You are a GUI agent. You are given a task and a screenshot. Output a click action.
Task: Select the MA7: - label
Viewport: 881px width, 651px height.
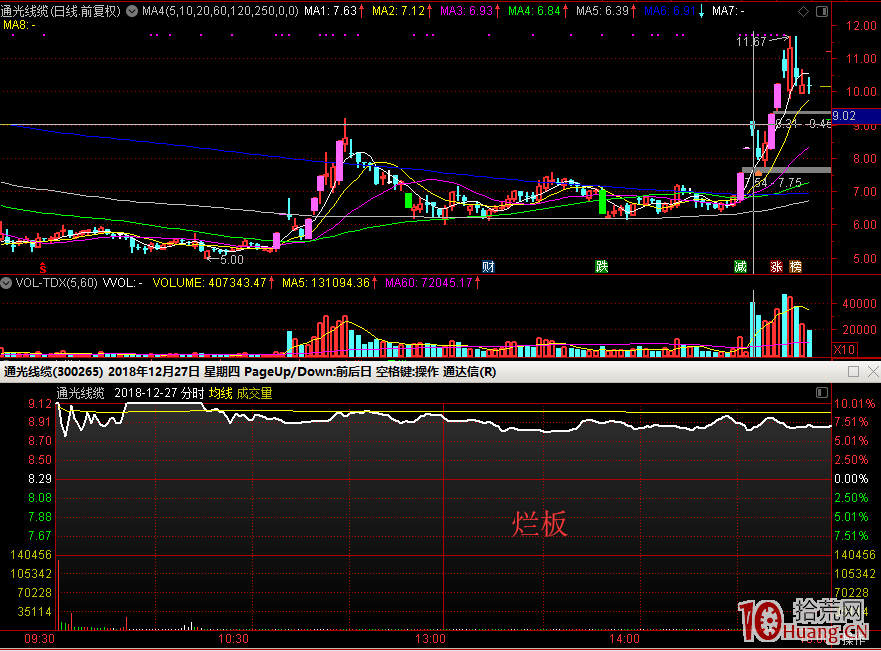point(728,11)
